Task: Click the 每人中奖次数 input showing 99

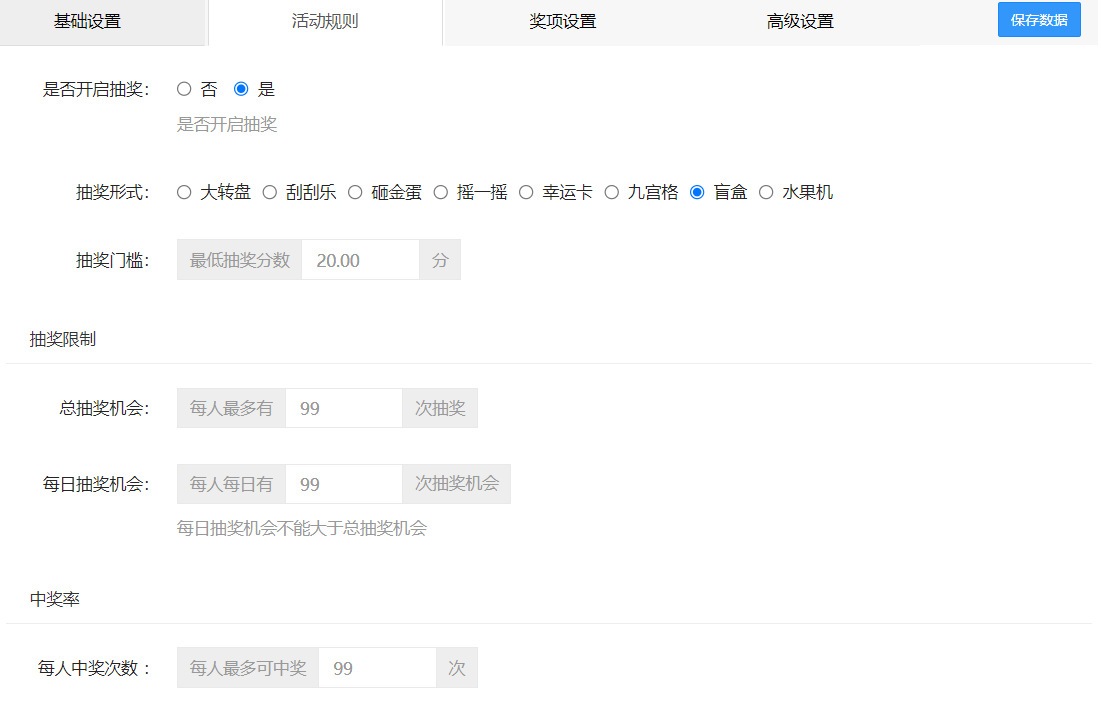Action: click(377, 667)
